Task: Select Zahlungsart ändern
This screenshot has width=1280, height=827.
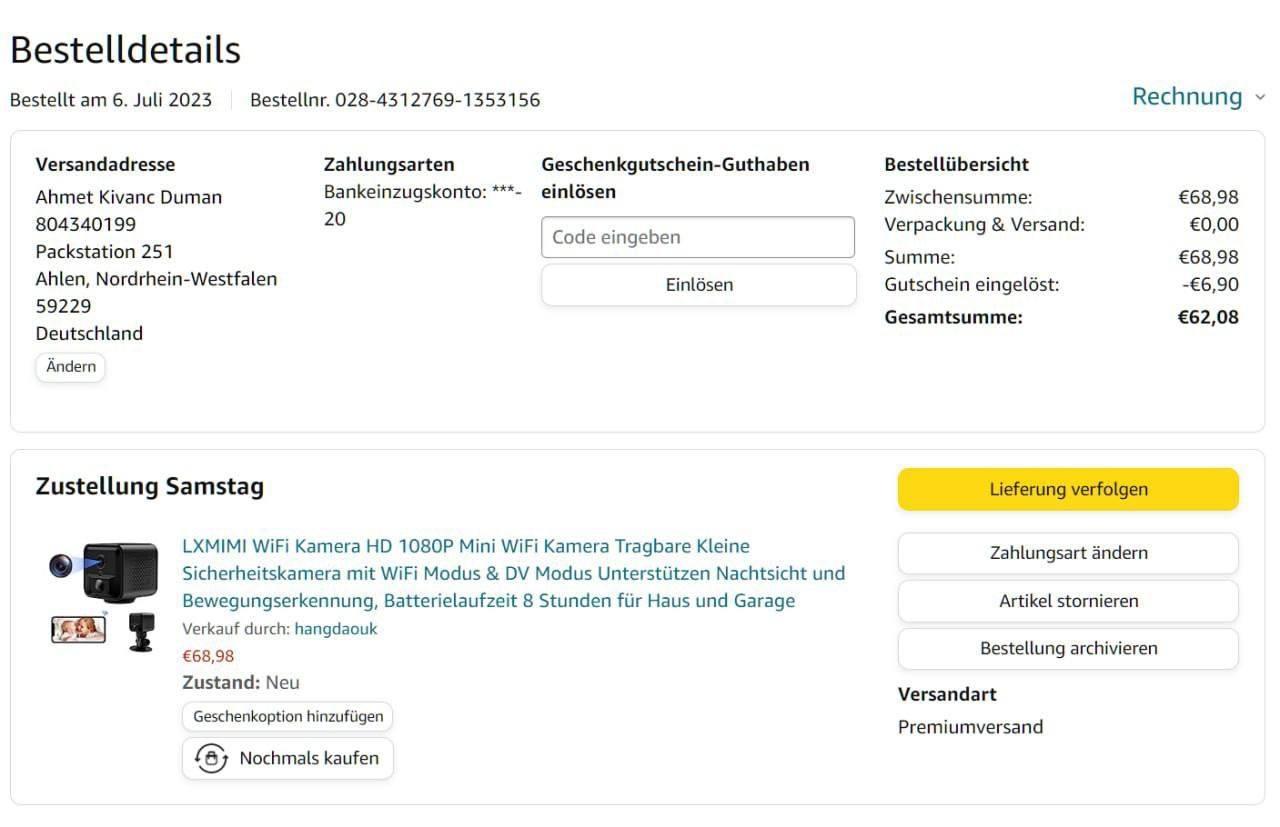Action: pos(1068,553)
